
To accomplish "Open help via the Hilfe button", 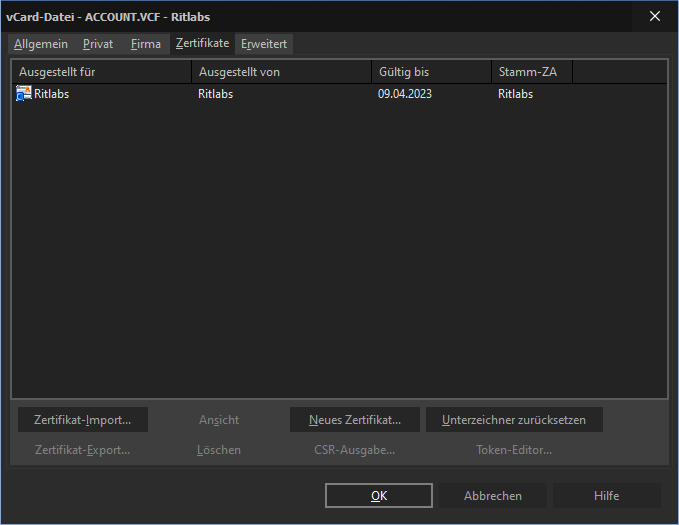I will pos(607,496).
